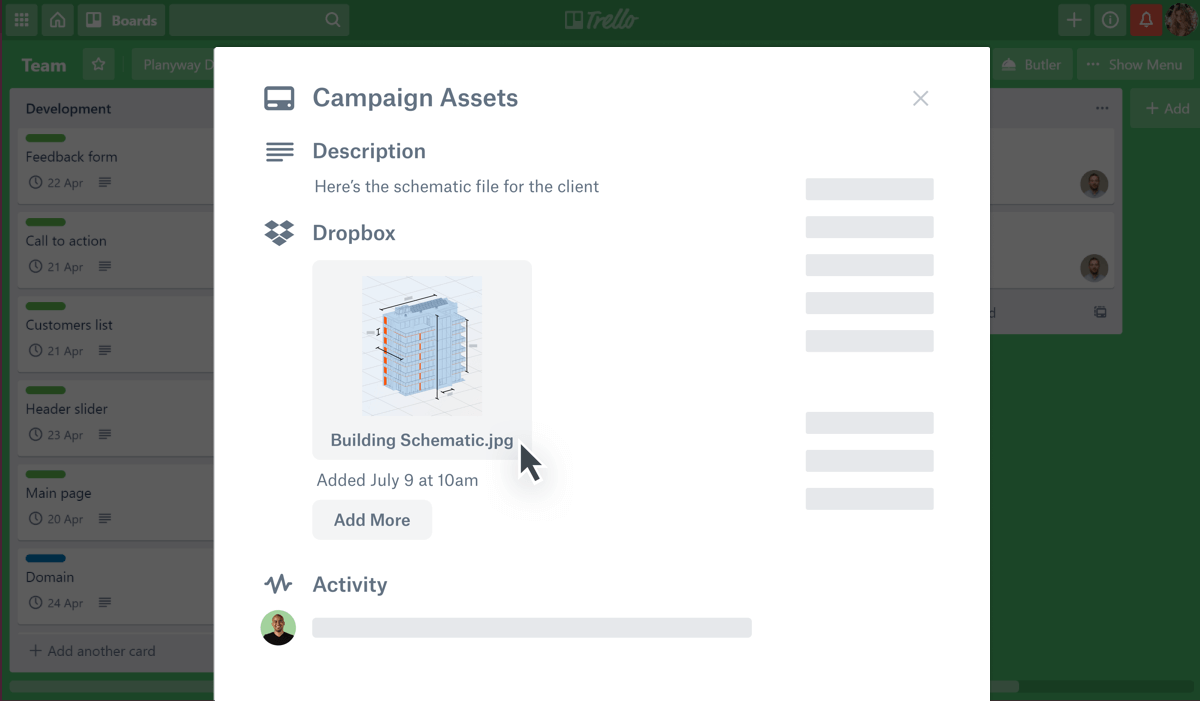Open the list actions ellipsis menu
The height and width of the screenshot is (701, 1200).
(1102, 108)
